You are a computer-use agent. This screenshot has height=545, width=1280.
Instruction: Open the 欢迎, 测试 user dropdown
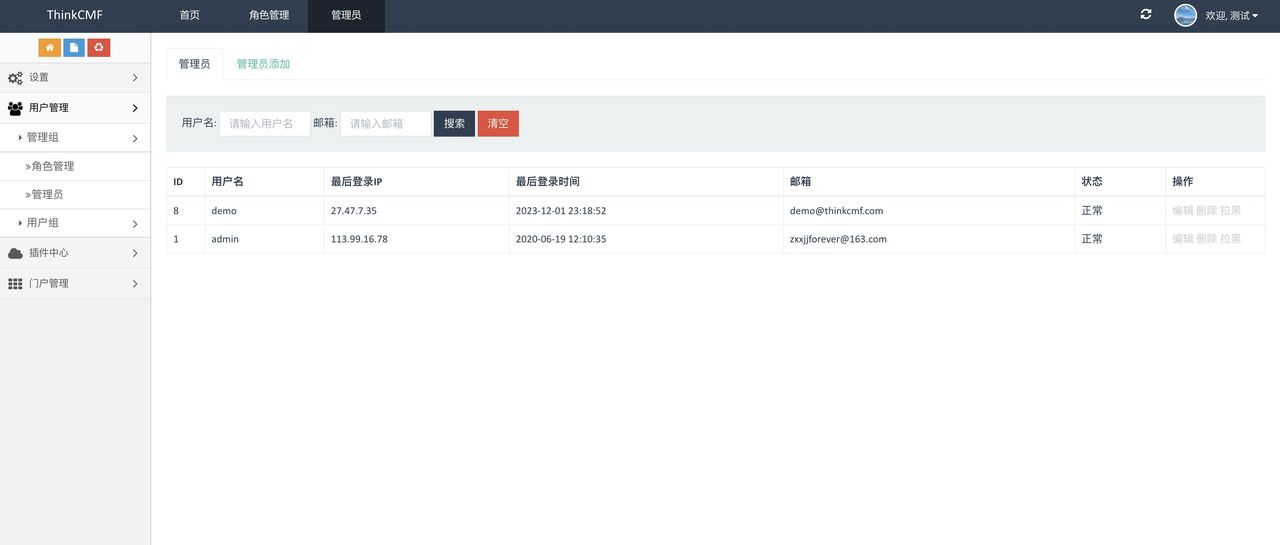pos(1231,15)
